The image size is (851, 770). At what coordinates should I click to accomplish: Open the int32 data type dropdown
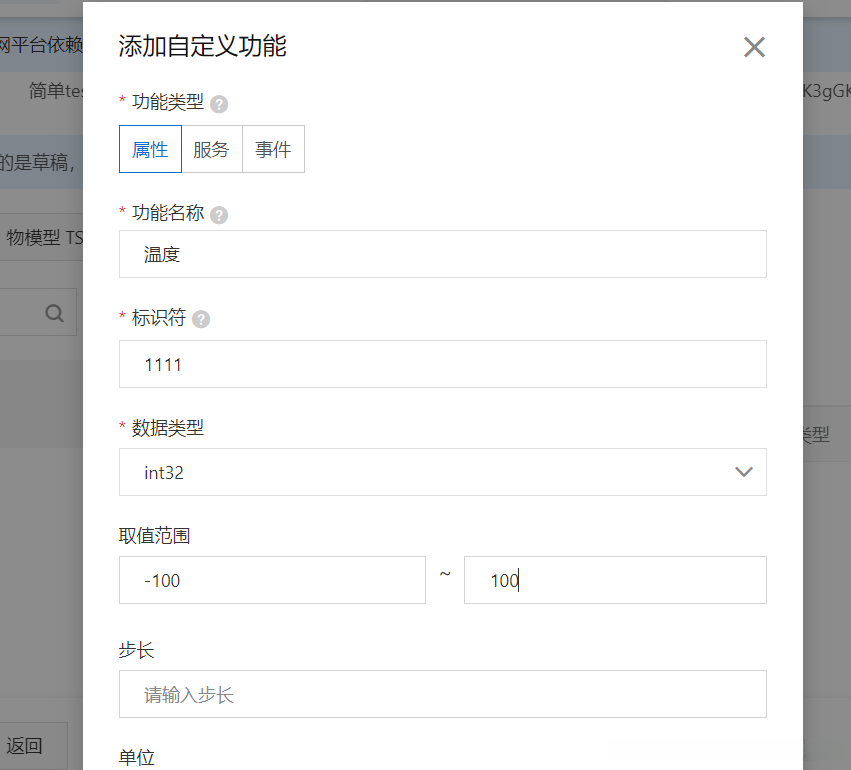coord(442,472)
